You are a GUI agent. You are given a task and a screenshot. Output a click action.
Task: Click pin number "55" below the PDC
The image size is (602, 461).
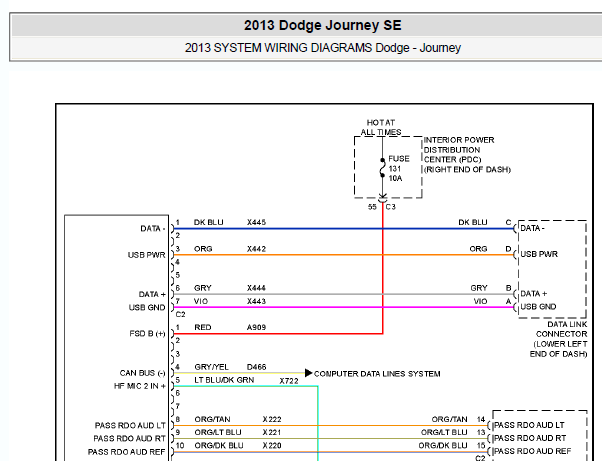372,207
